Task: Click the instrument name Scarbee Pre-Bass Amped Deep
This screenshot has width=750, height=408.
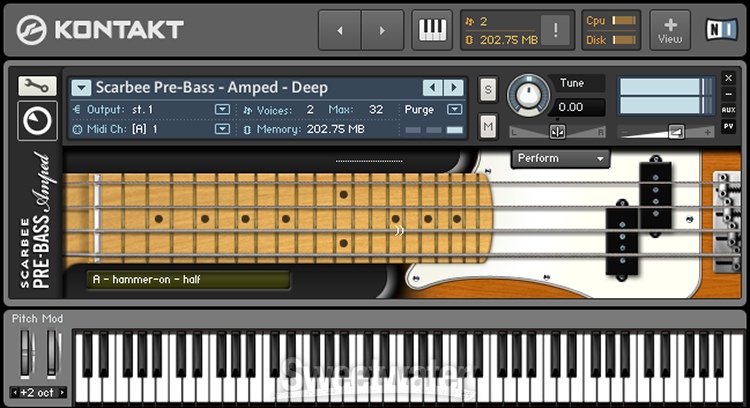Action: (x=211, y=88)
